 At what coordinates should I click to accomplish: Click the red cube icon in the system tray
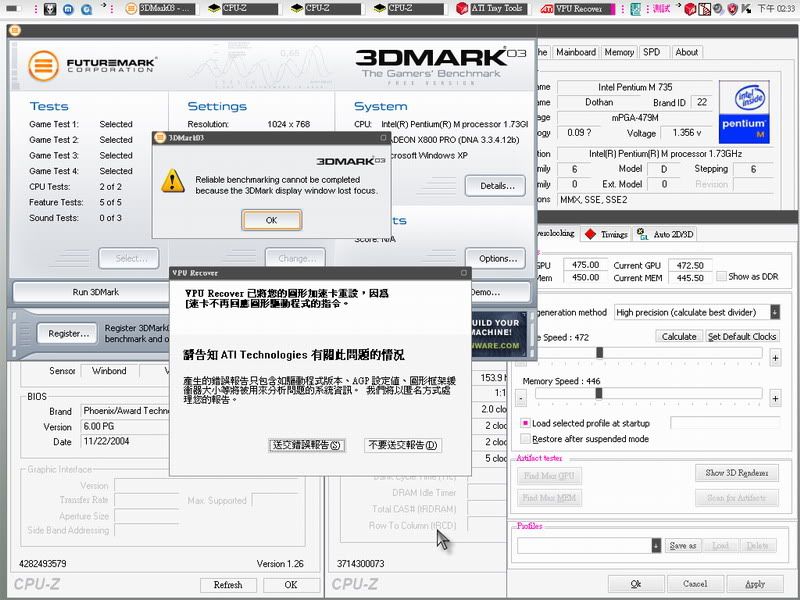tap(690, 9)
